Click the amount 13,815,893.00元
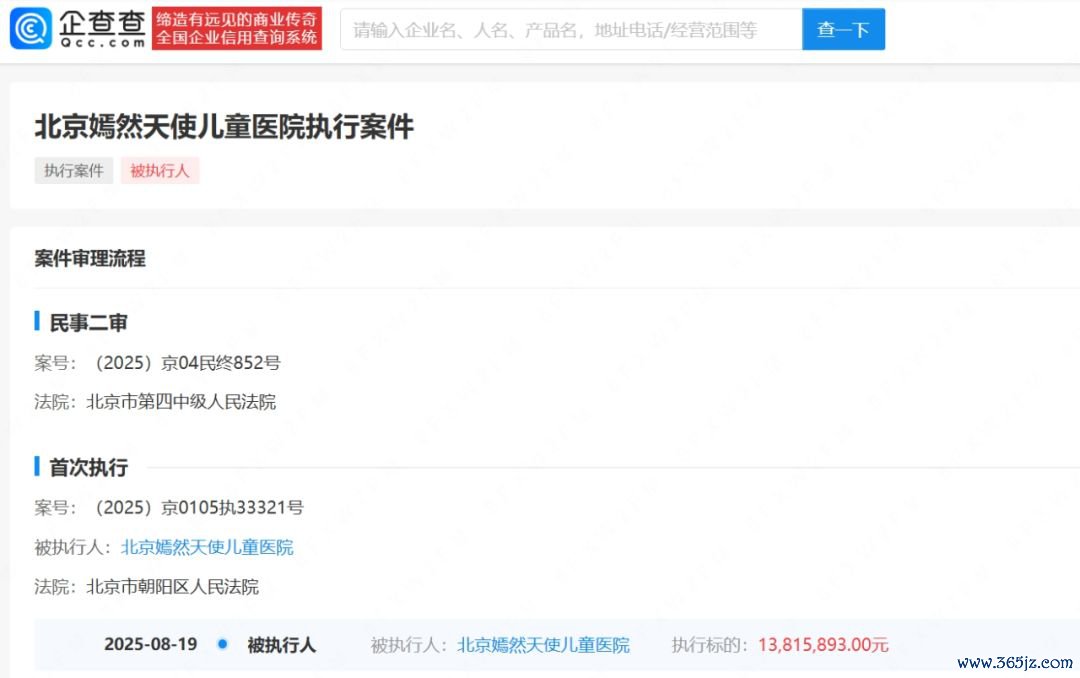The image size is (1080, 678). 823,645
